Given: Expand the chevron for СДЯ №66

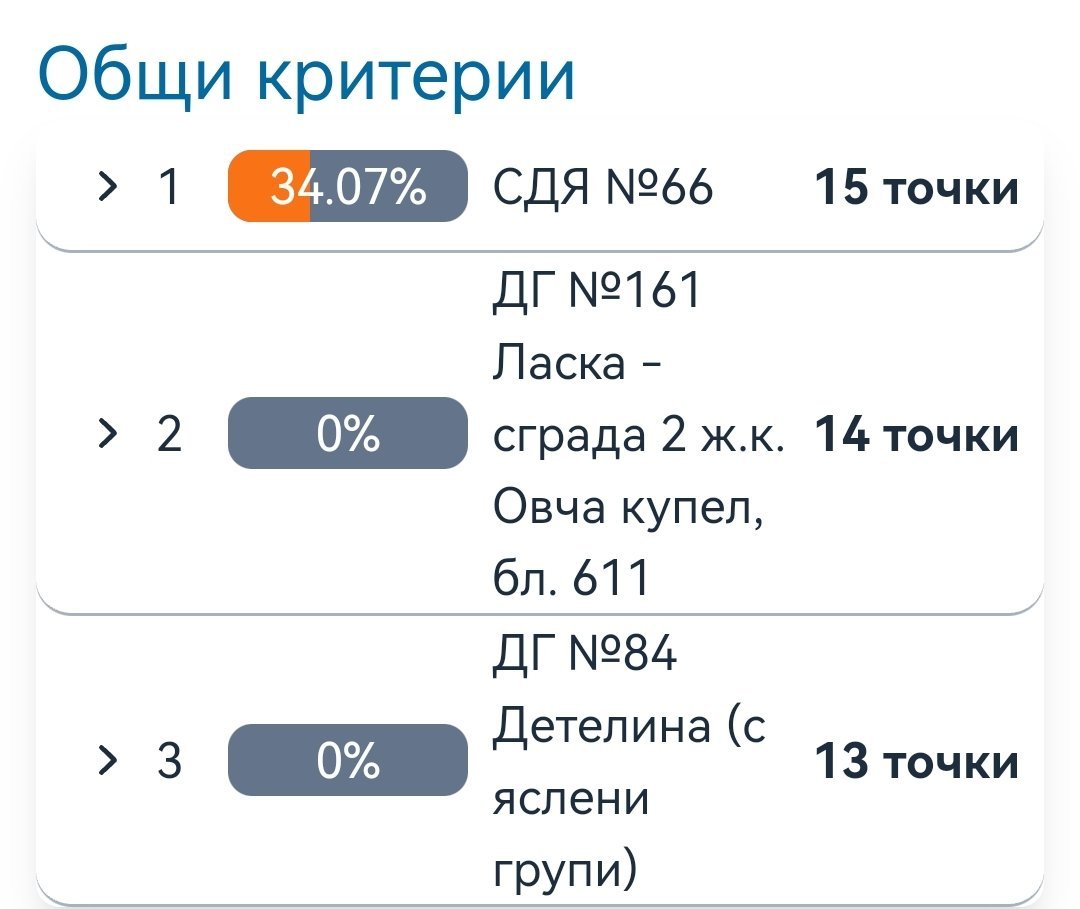Looking at the screenshot, I should 105,186.
